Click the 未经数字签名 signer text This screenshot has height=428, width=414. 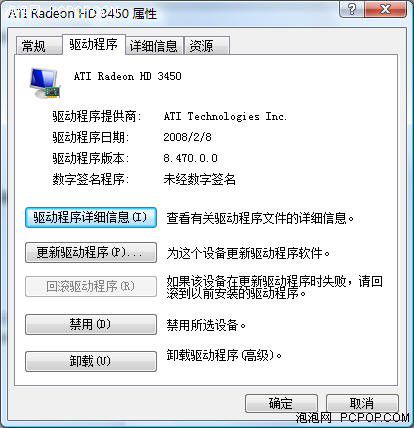click(x=199, y=180)
